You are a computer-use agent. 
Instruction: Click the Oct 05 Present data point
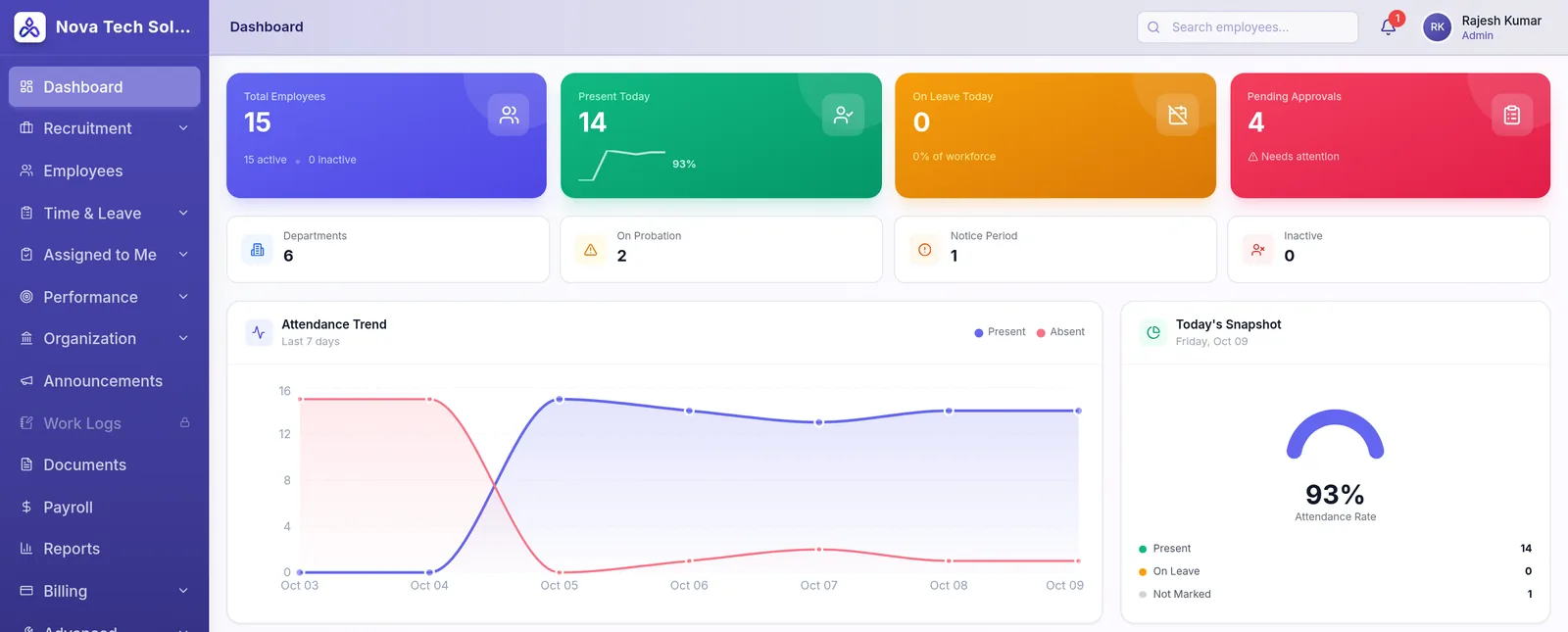(560, 399)
